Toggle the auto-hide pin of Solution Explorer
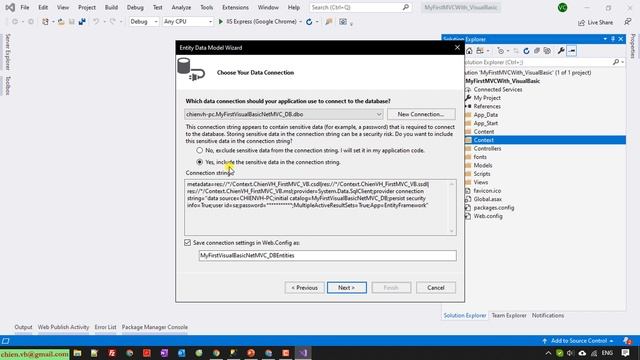The width and height of the screenshot is (640, 360). [x=613, y=39]
